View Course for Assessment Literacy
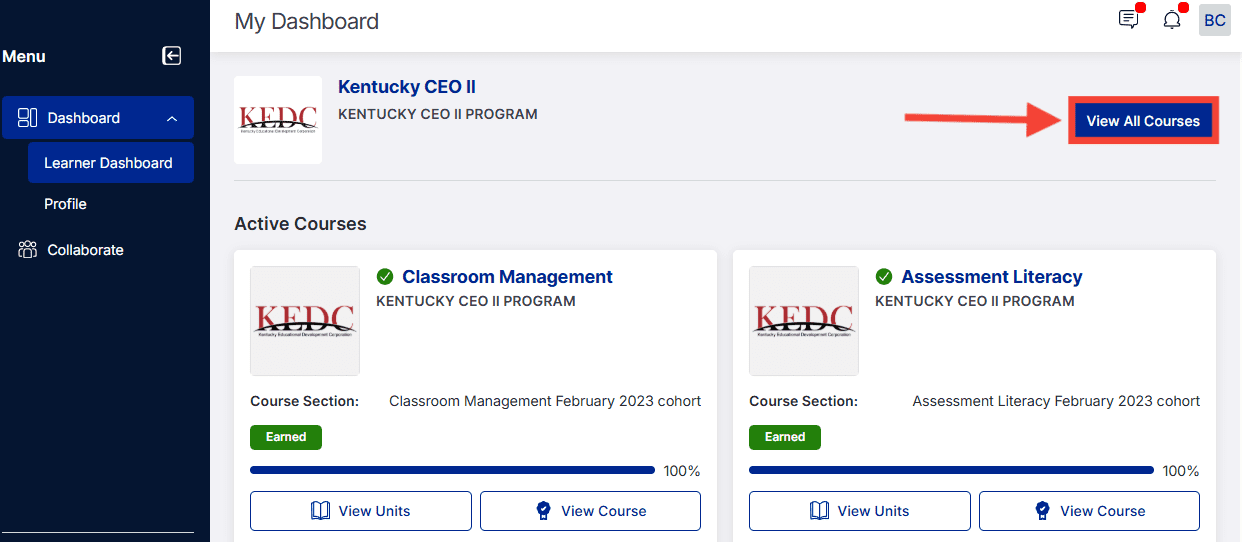 tap(1089, 511)
